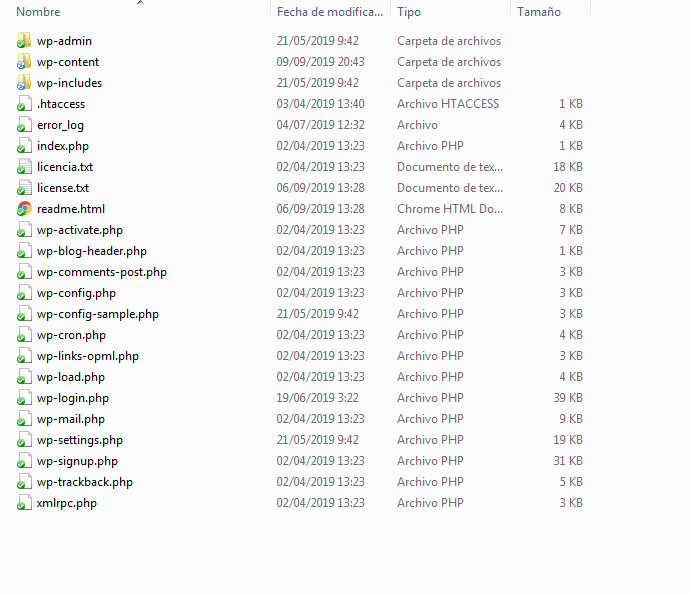Select the wp-content folder name
The image size is (690, 594).
(x=68, y=62)
